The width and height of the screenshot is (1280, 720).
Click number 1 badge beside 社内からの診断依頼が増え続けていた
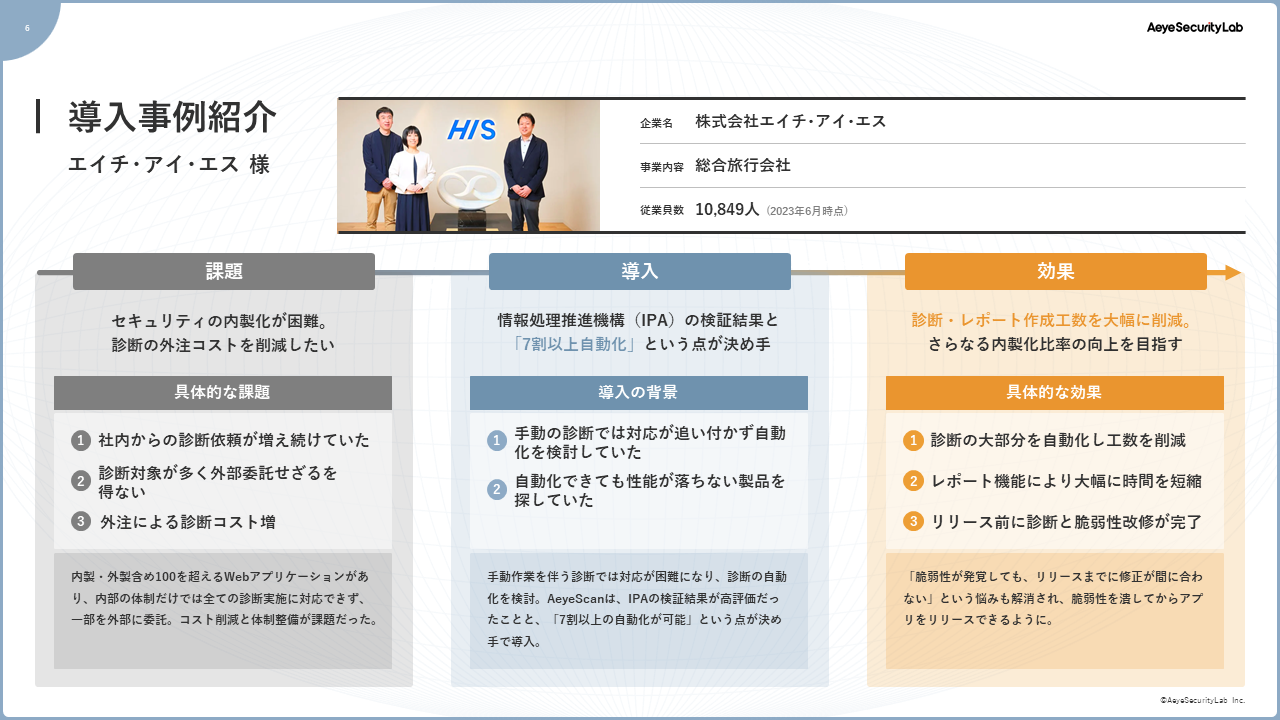click(81, 441)
